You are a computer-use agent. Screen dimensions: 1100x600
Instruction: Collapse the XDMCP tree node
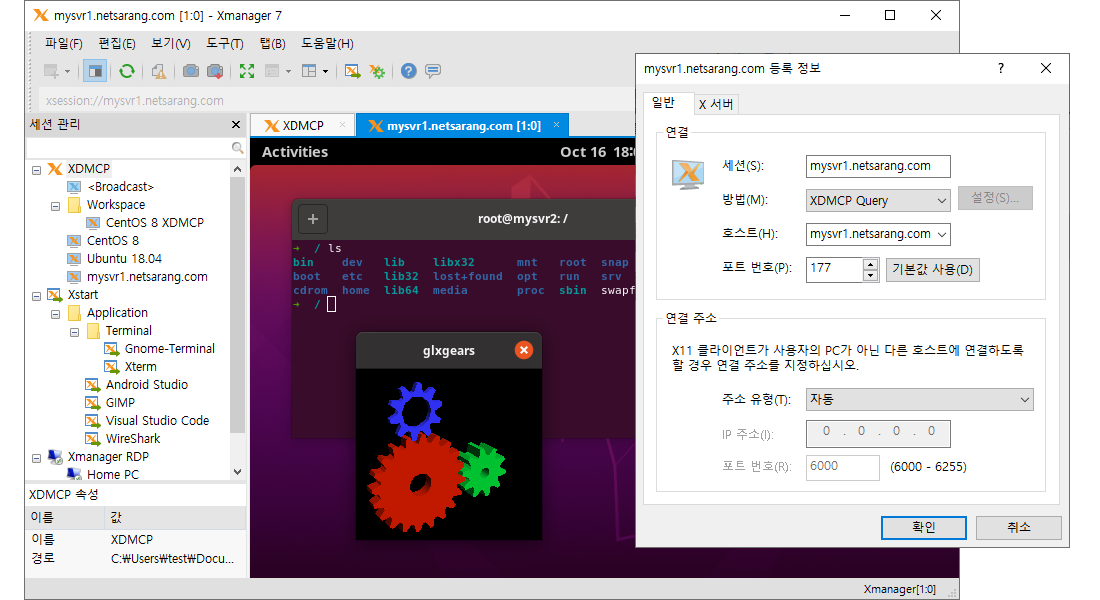[36, 170]
